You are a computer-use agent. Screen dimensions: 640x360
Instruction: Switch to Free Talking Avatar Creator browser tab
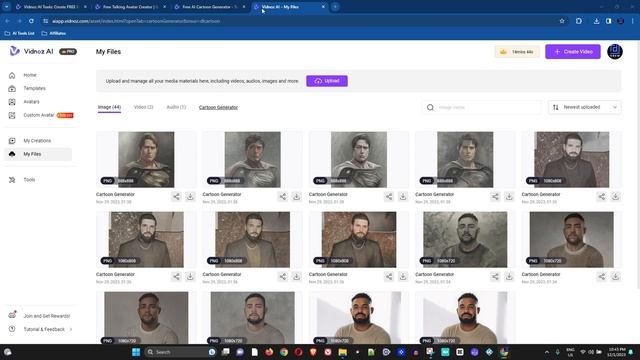[130, 7]
